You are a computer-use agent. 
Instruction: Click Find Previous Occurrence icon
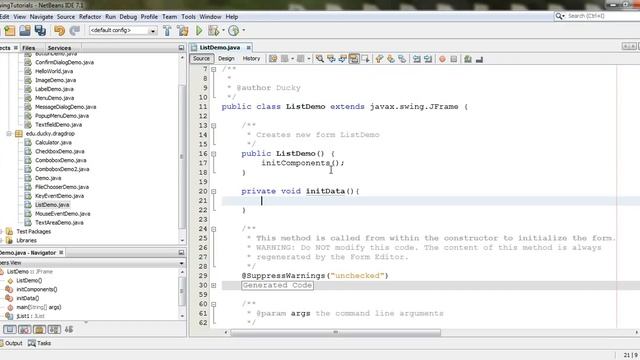[331, 59]
